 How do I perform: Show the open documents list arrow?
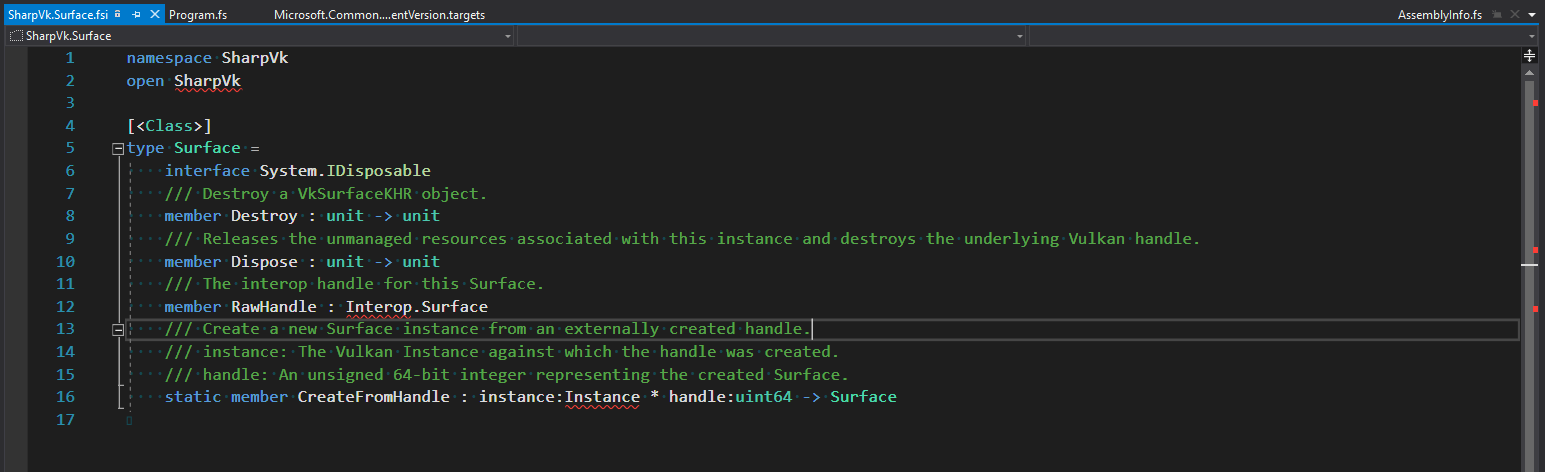click(x=1531, y=15)
